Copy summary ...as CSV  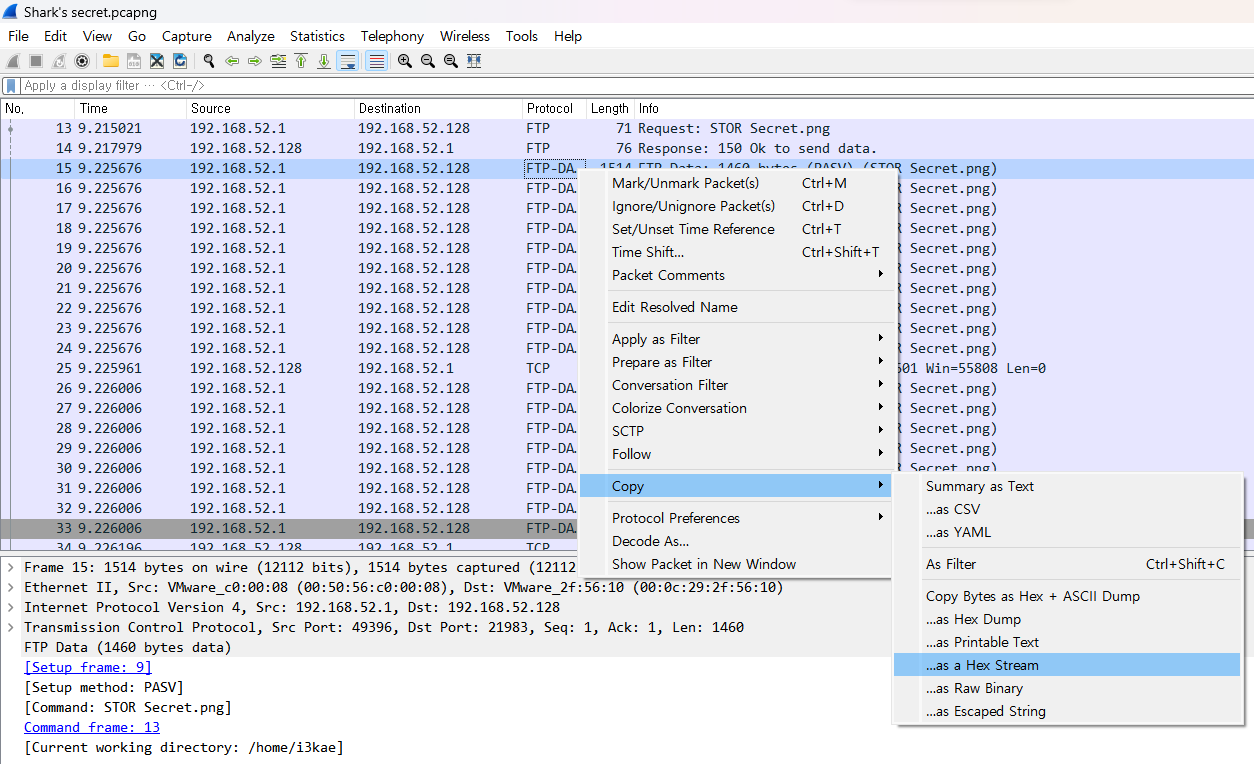1067,509
